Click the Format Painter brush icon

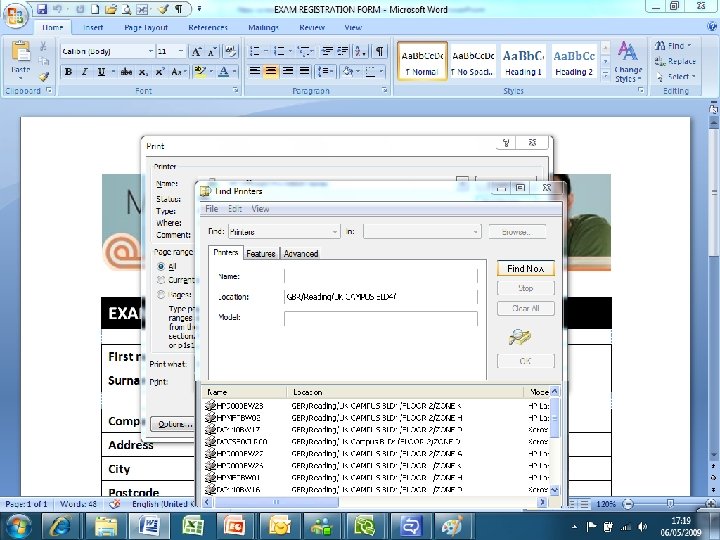[44, 77]
